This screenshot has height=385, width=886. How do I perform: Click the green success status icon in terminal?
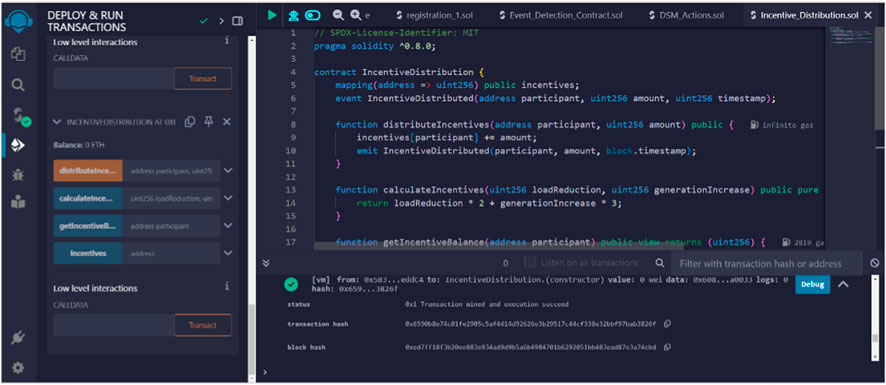(x=291, y=284)
